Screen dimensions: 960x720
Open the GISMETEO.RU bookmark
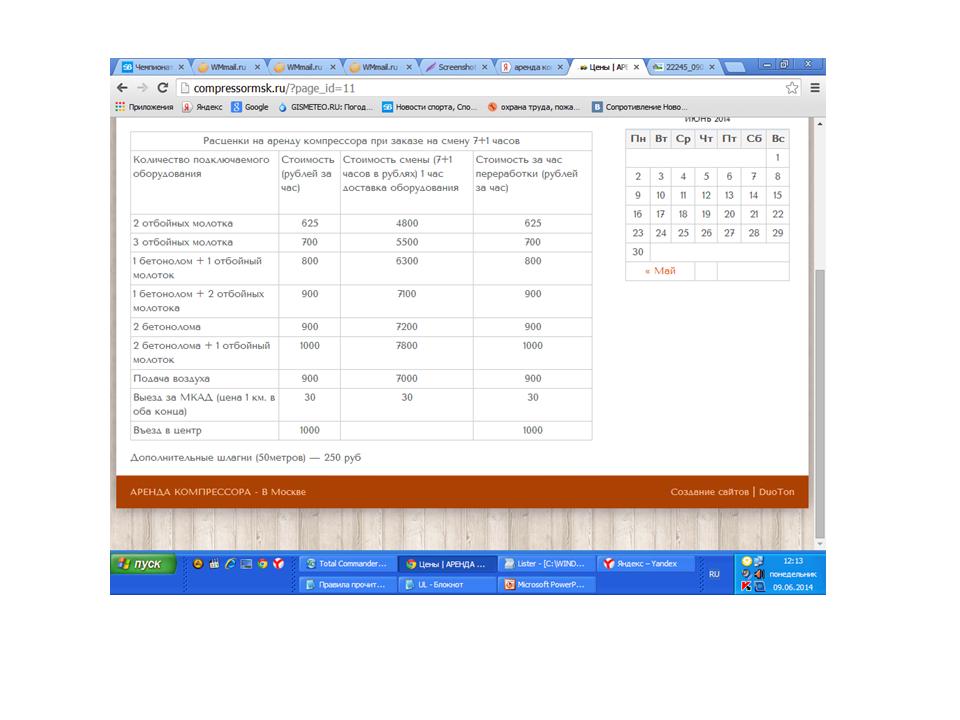click(325, 107)
